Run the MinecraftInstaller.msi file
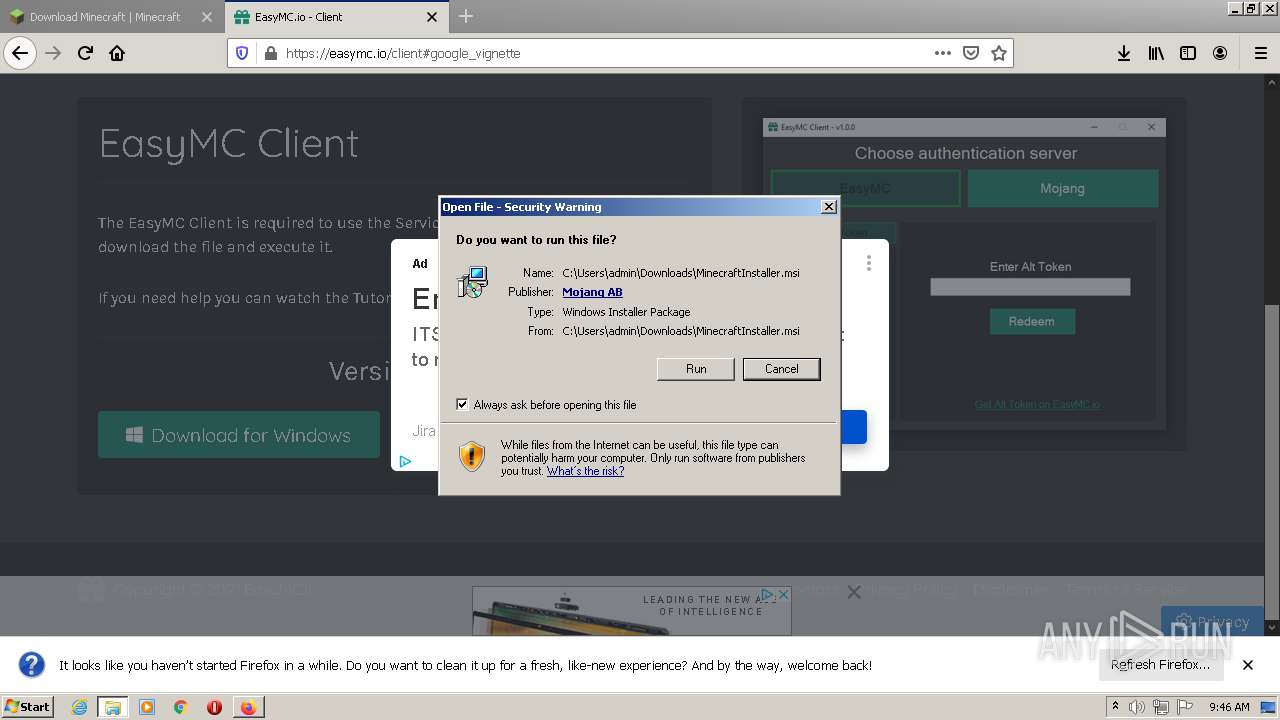 point(696,369)
